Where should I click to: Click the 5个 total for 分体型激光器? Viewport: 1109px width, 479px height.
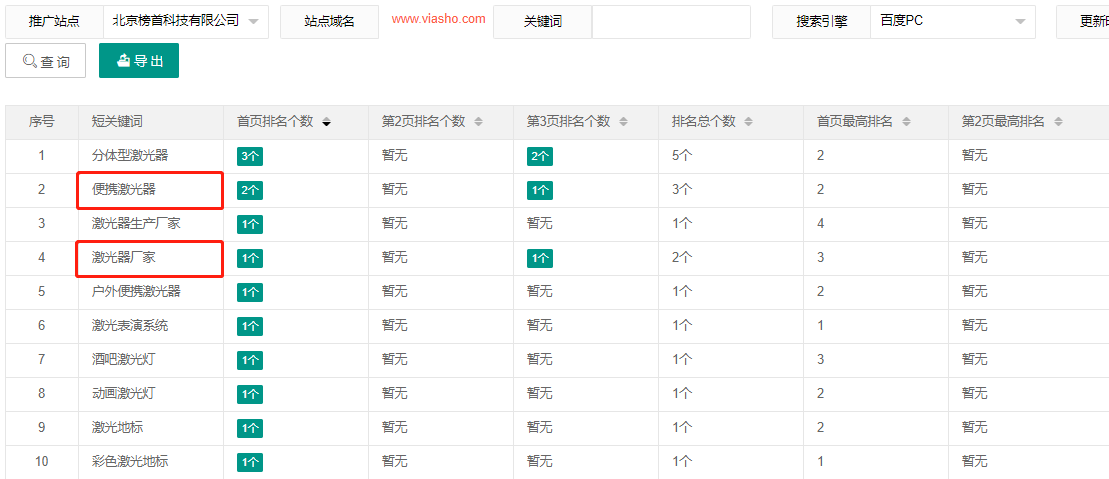click(682, 155)
